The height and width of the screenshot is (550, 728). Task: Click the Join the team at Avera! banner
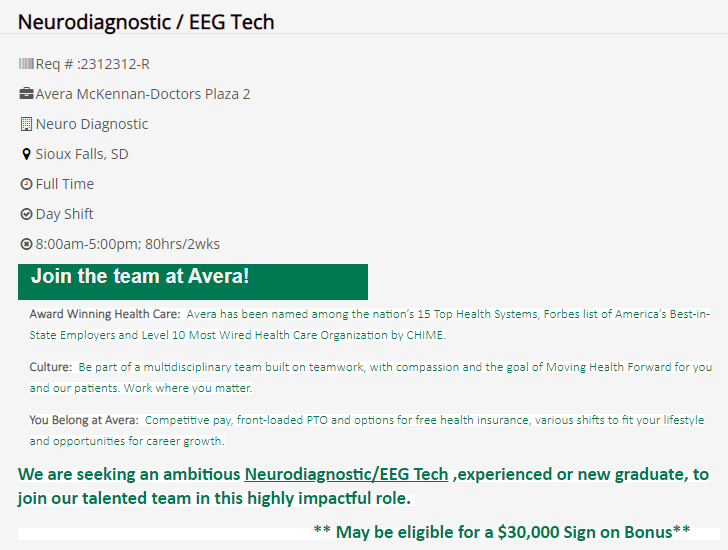point(193,282)
